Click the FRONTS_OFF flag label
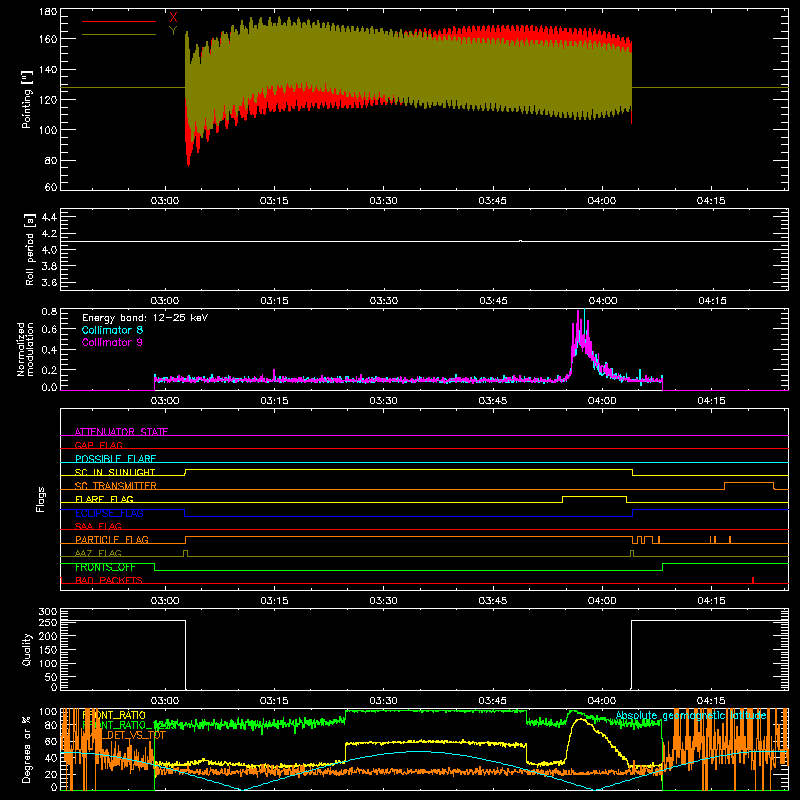800x800 pixels. click(105, 567)
